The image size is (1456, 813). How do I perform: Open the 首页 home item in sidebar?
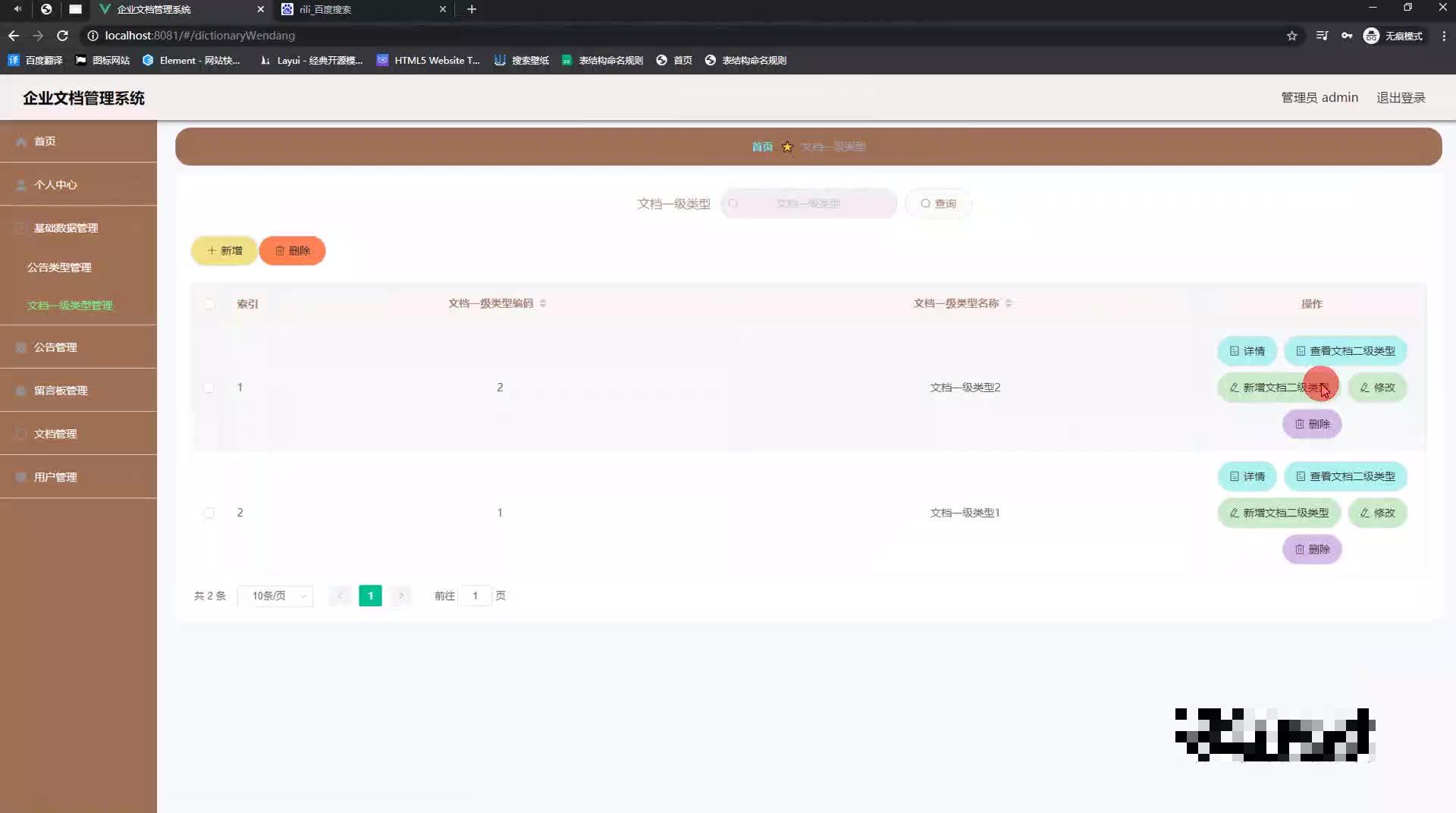[x=44, y=141]
